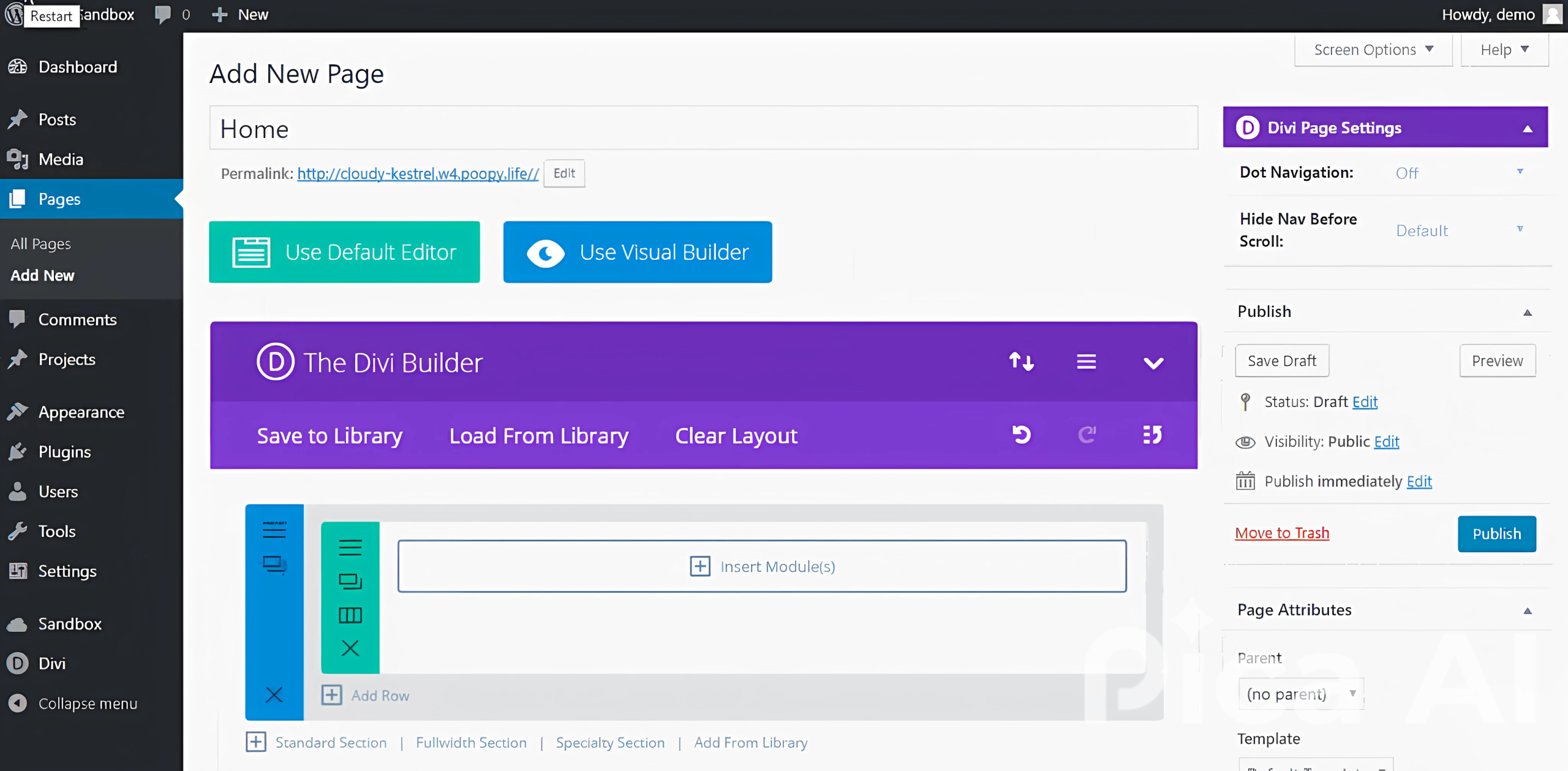Click the Use Visual Builder button
The height and width of the screenshot is (771, 1568).
(x=637, y=251)
